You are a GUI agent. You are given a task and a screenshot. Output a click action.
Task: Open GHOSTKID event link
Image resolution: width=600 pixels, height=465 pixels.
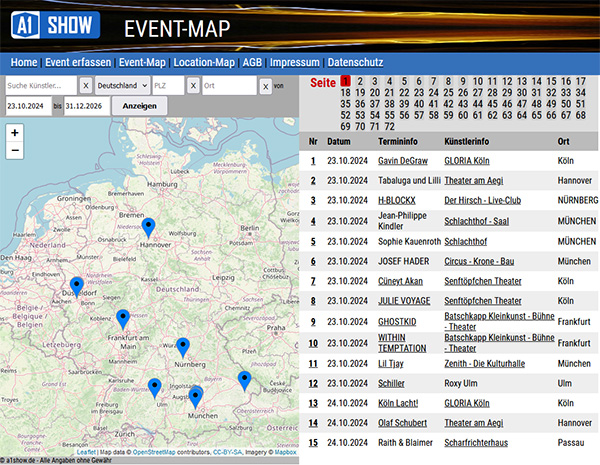[x=397, y=321]
